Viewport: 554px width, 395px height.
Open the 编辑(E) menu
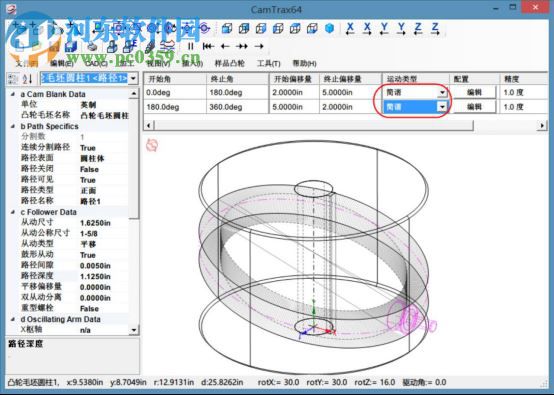pos(61,64)
